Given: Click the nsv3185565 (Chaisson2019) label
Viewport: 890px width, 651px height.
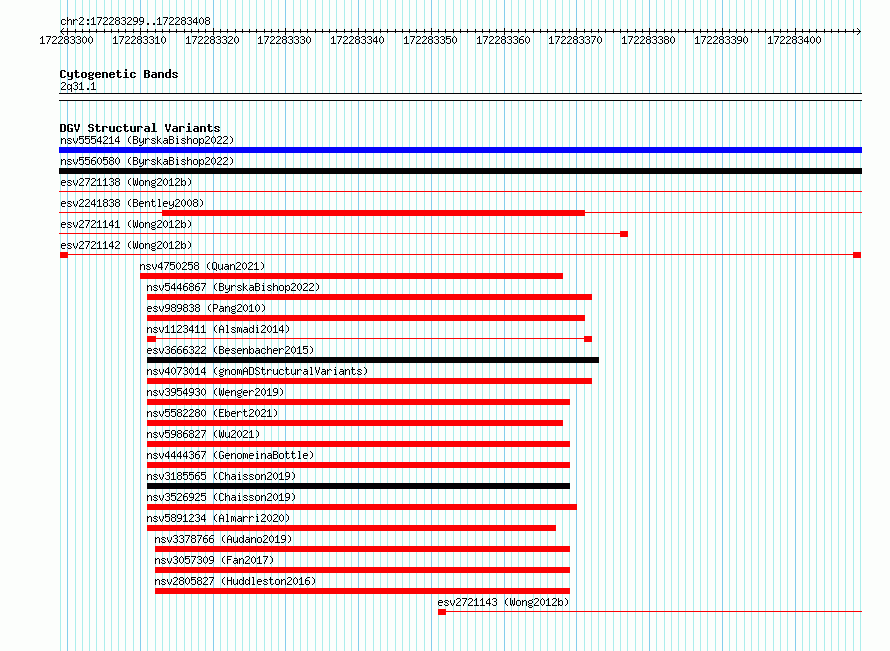Looking at the screenshot, I should coord(221,476).
